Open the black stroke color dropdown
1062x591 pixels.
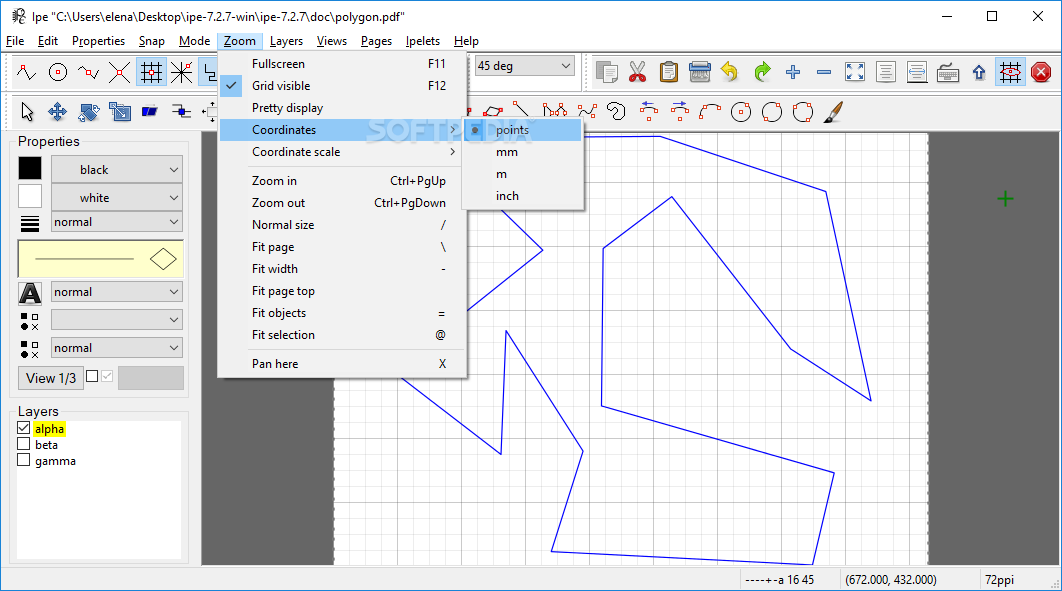pos(117,169)
